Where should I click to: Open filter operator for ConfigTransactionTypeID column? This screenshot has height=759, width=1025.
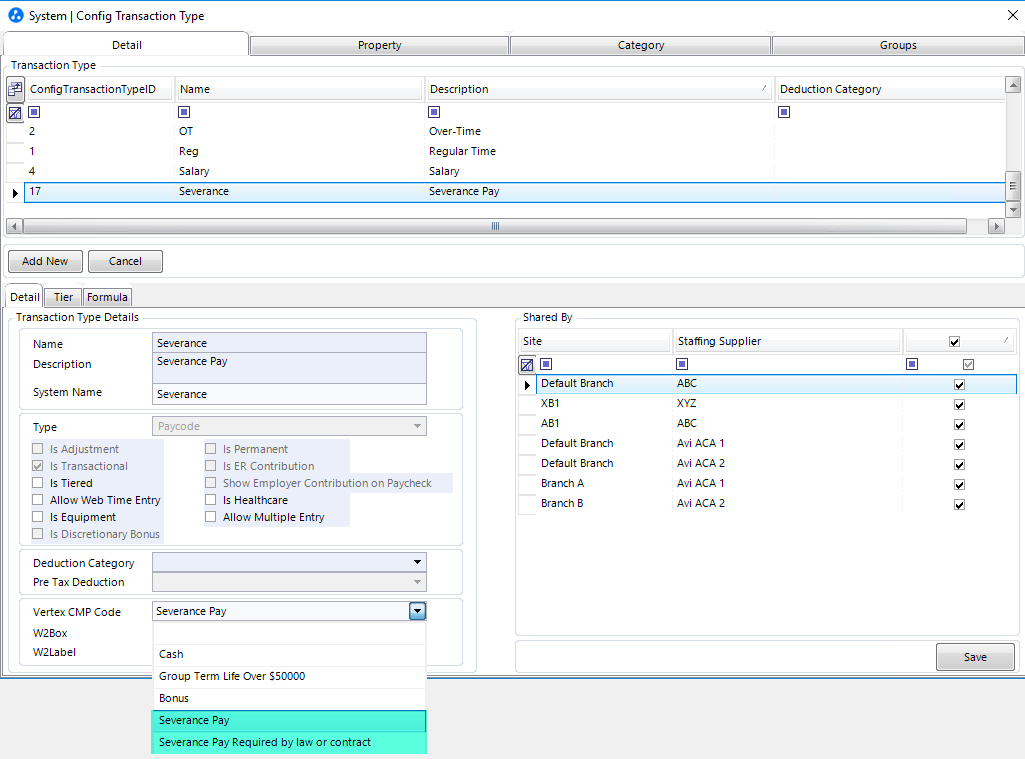(35, 112)
